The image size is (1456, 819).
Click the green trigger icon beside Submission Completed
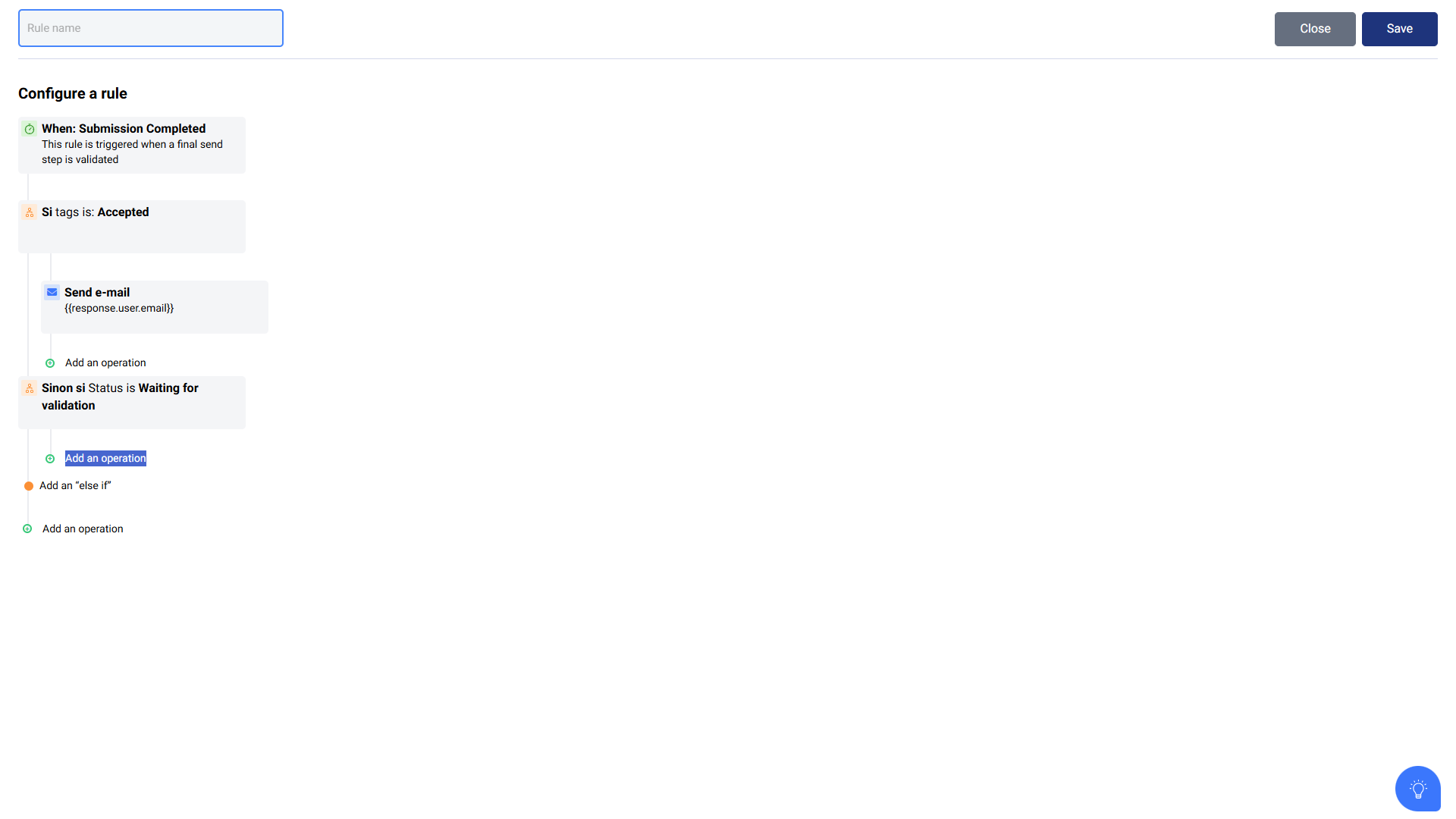[x=30, y=129]
